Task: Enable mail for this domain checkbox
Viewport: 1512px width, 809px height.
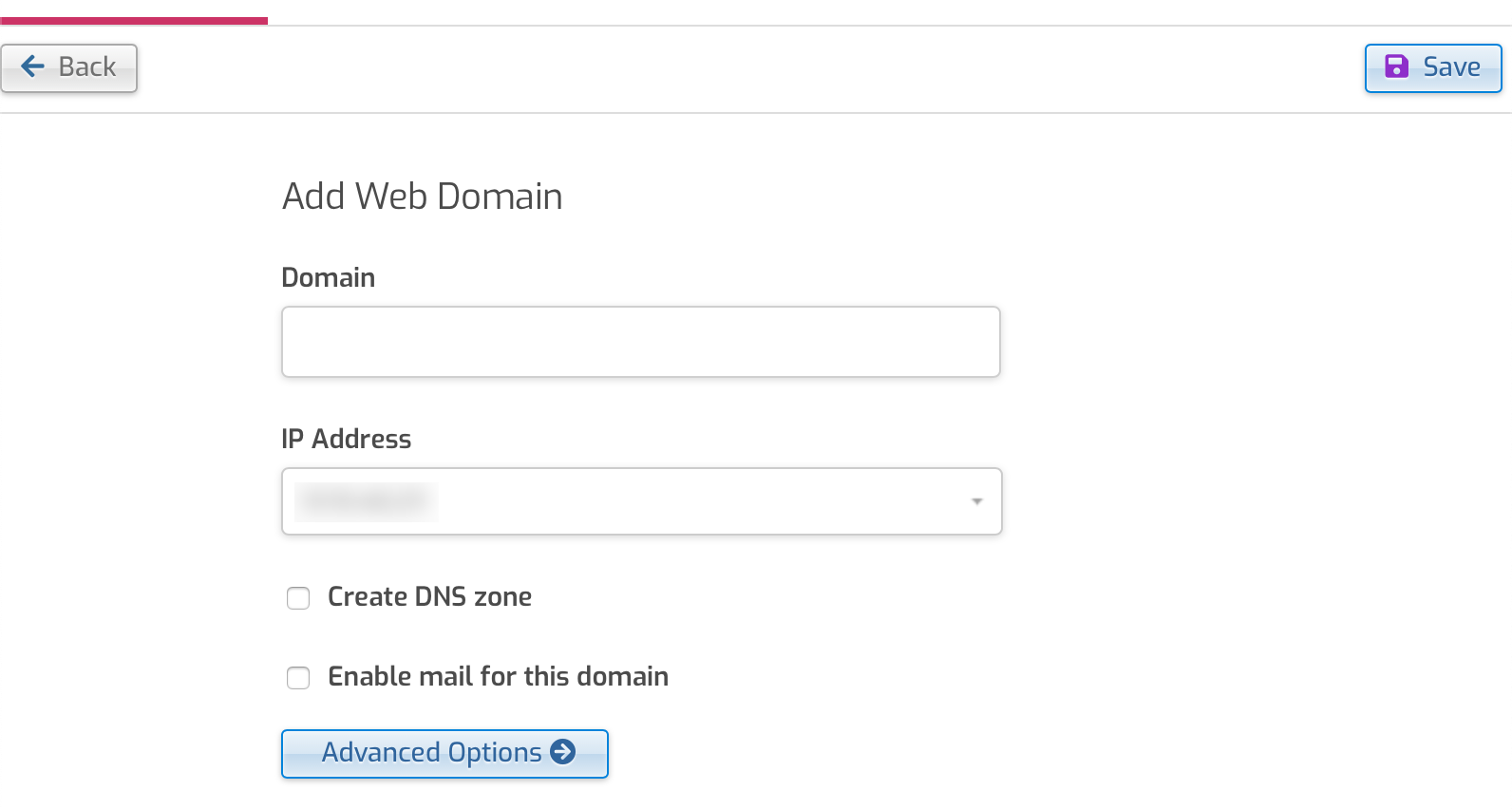Action: [298, 678]
